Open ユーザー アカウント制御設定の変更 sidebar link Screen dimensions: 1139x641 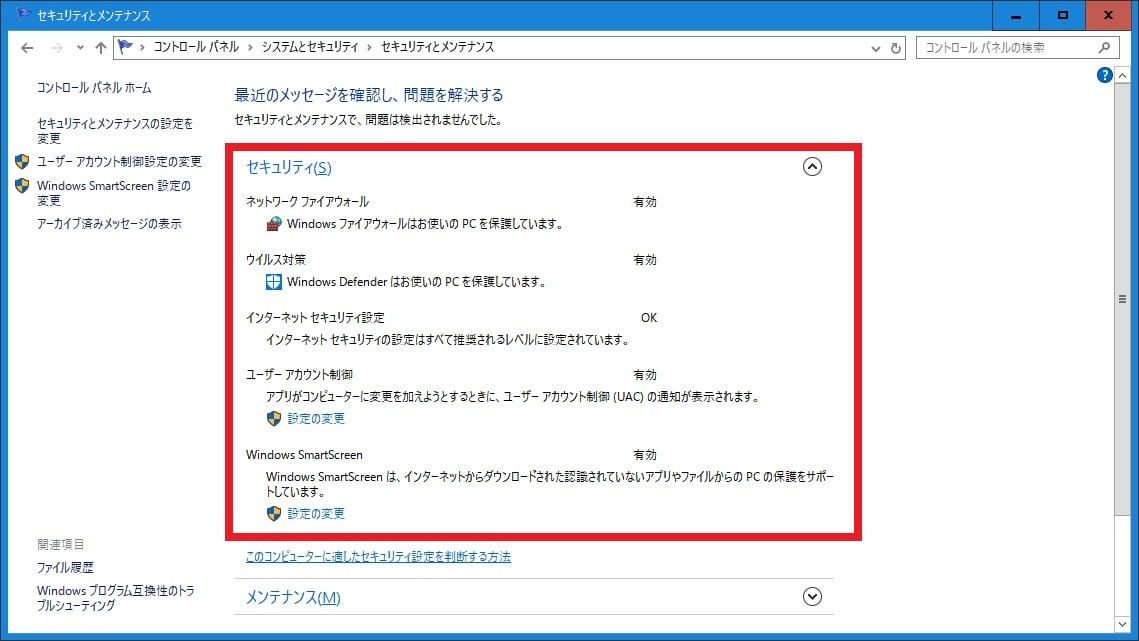(119, 161)
